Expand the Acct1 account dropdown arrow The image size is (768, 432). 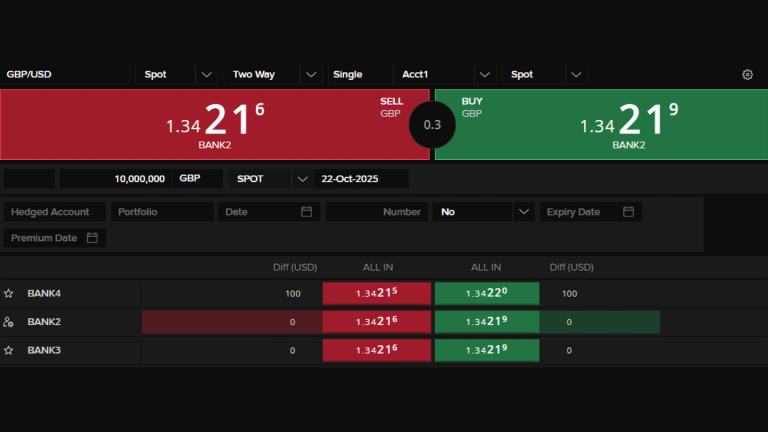[485, 74]
